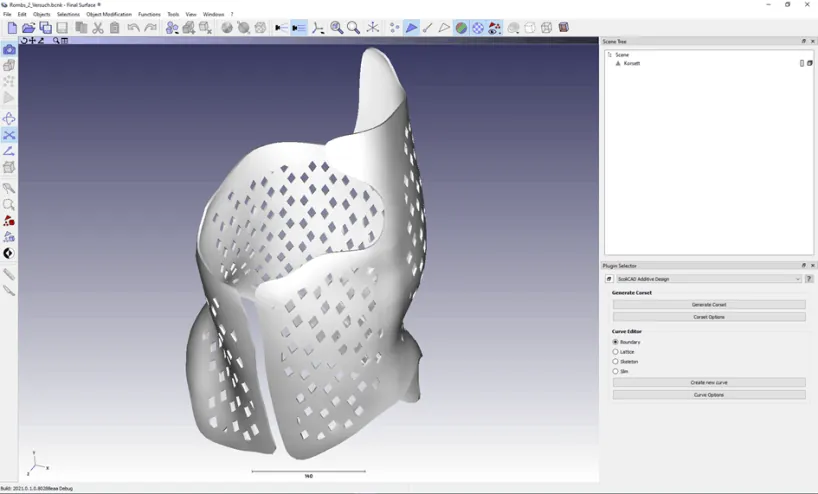Open the Objects menu
The image size is (818, 494).
(x=42, y=14)
